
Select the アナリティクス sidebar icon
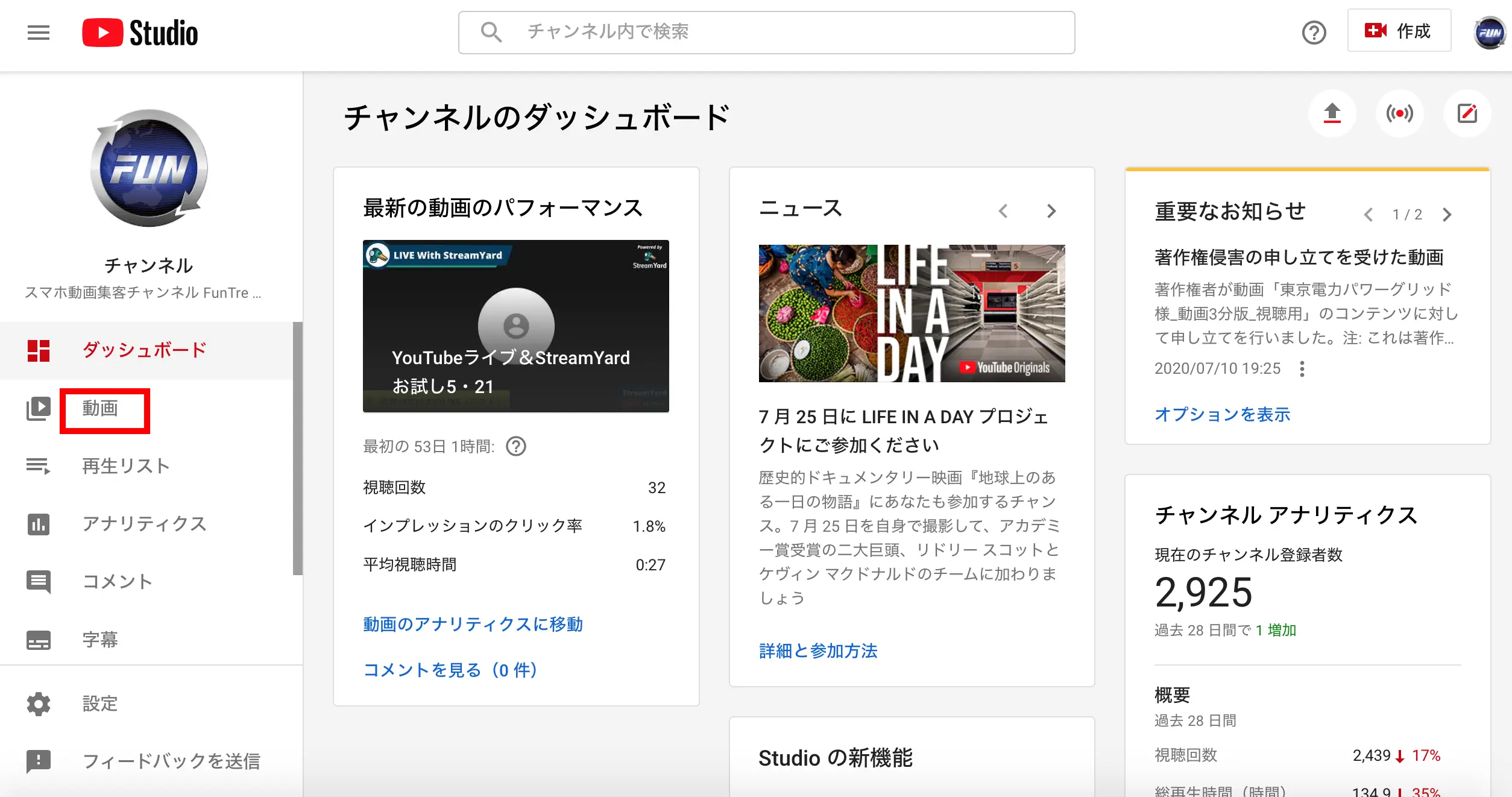(39, 524)
